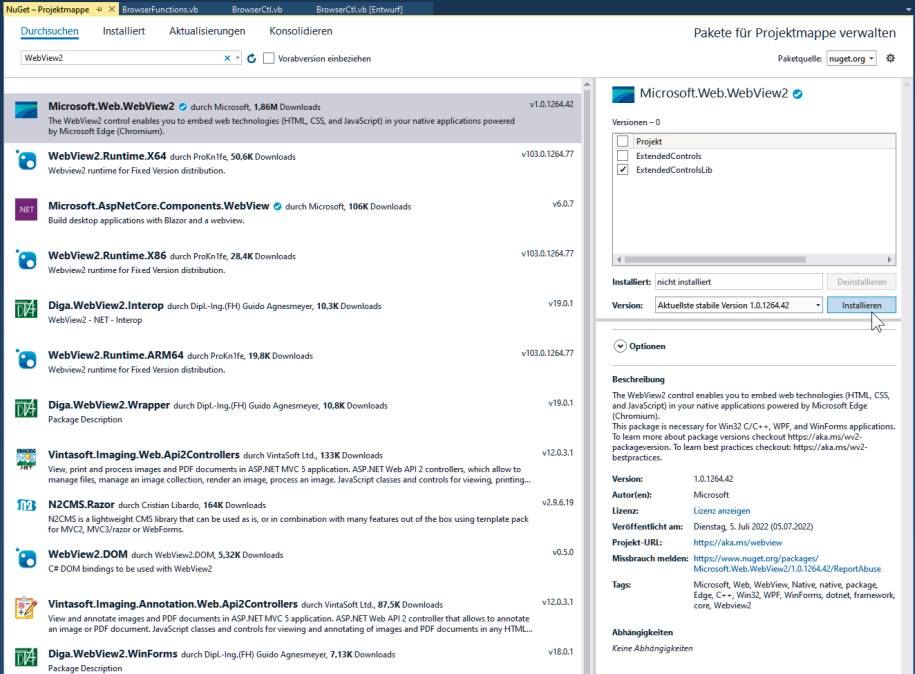Pin the NuGet – Projektmappe tab
This screenshot has width=915, height=674.
[x=99, y=9]
